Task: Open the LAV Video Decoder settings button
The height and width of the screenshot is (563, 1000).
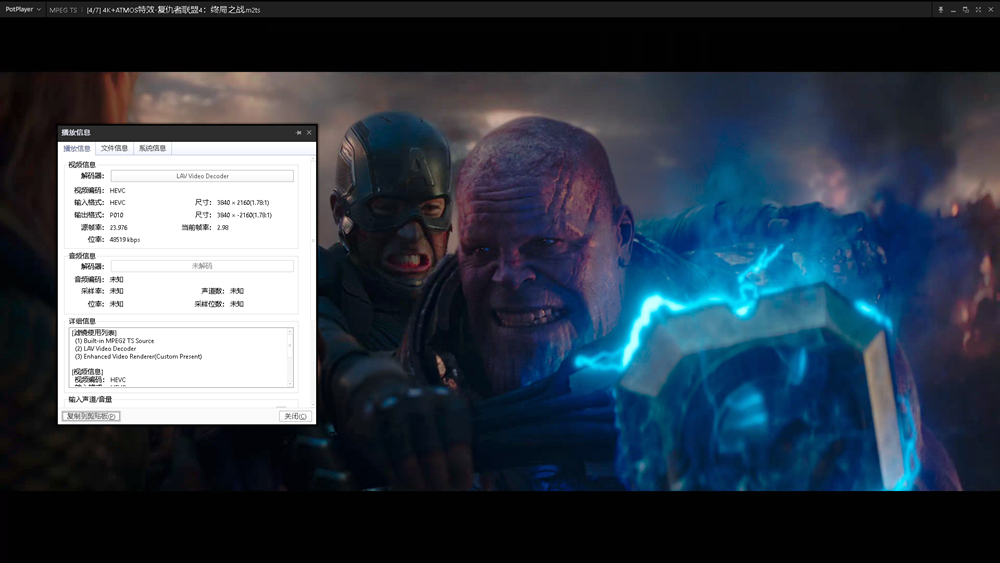Action: (202, 176)
